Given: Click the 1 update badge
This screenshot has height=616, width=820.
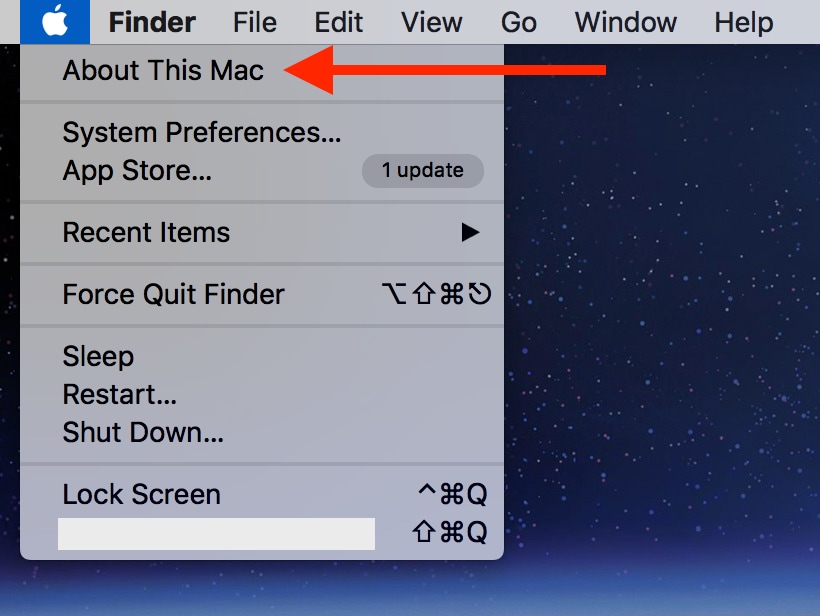Looking at the screenshot, I should click(422, 171).
